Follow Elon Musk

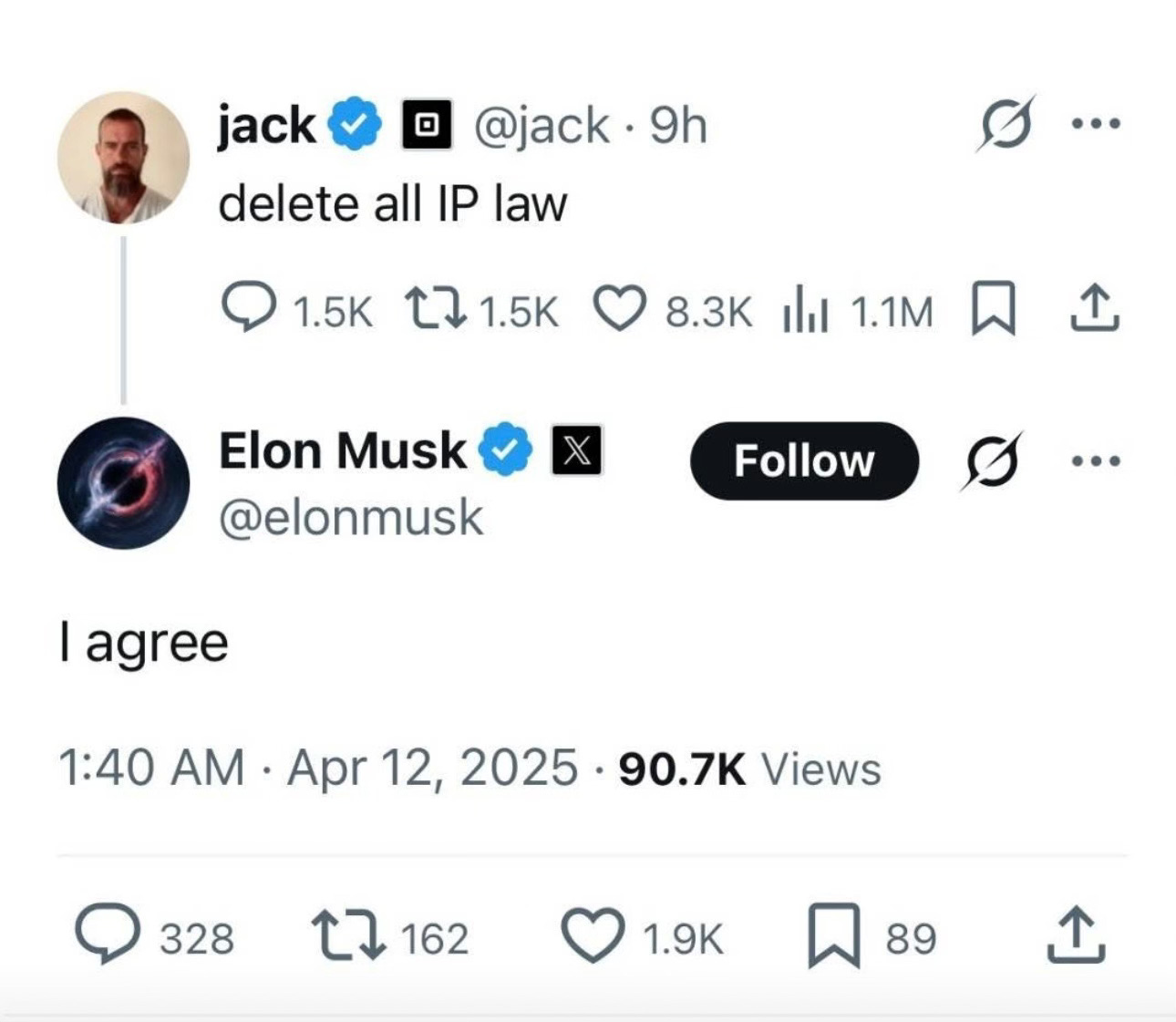[804, 460]
